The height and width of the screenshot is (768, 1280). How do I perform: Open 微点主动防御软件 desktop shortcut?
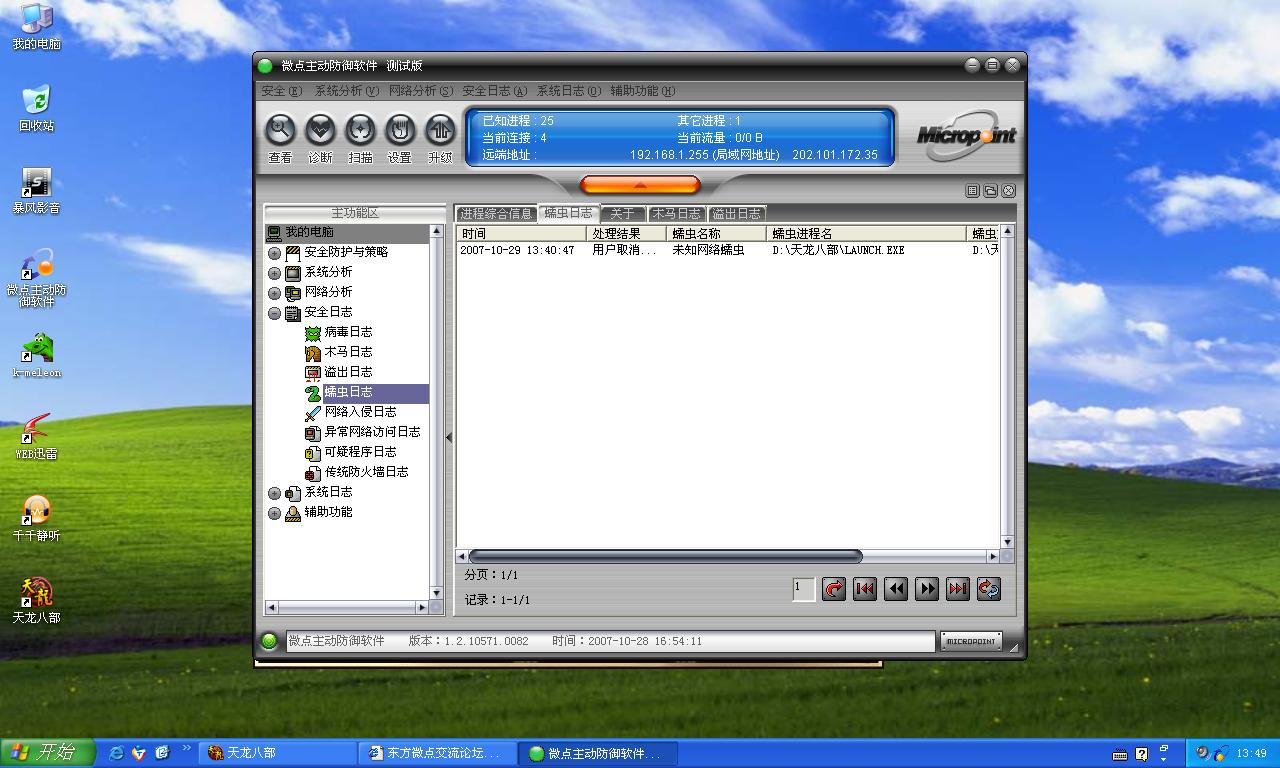click(x=37, y=279)
